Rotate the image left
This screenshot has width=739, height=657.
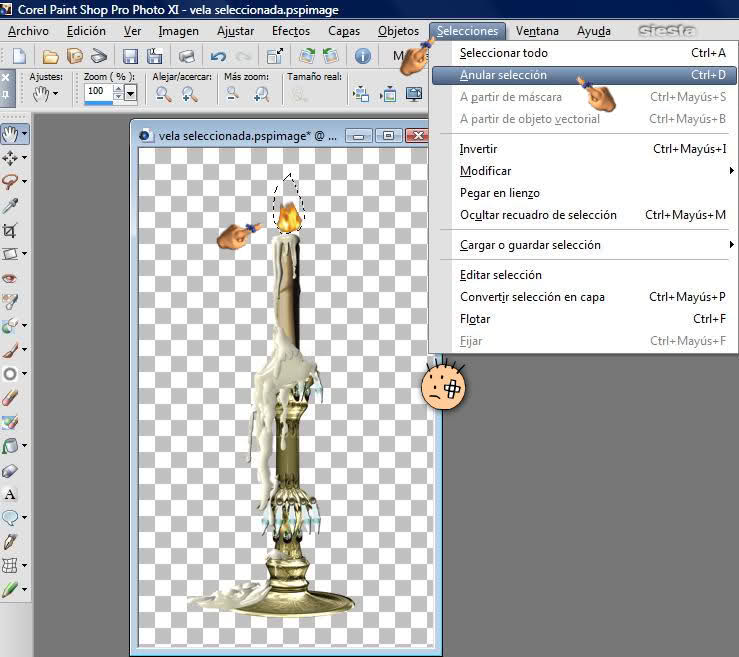tap(331, 56)
